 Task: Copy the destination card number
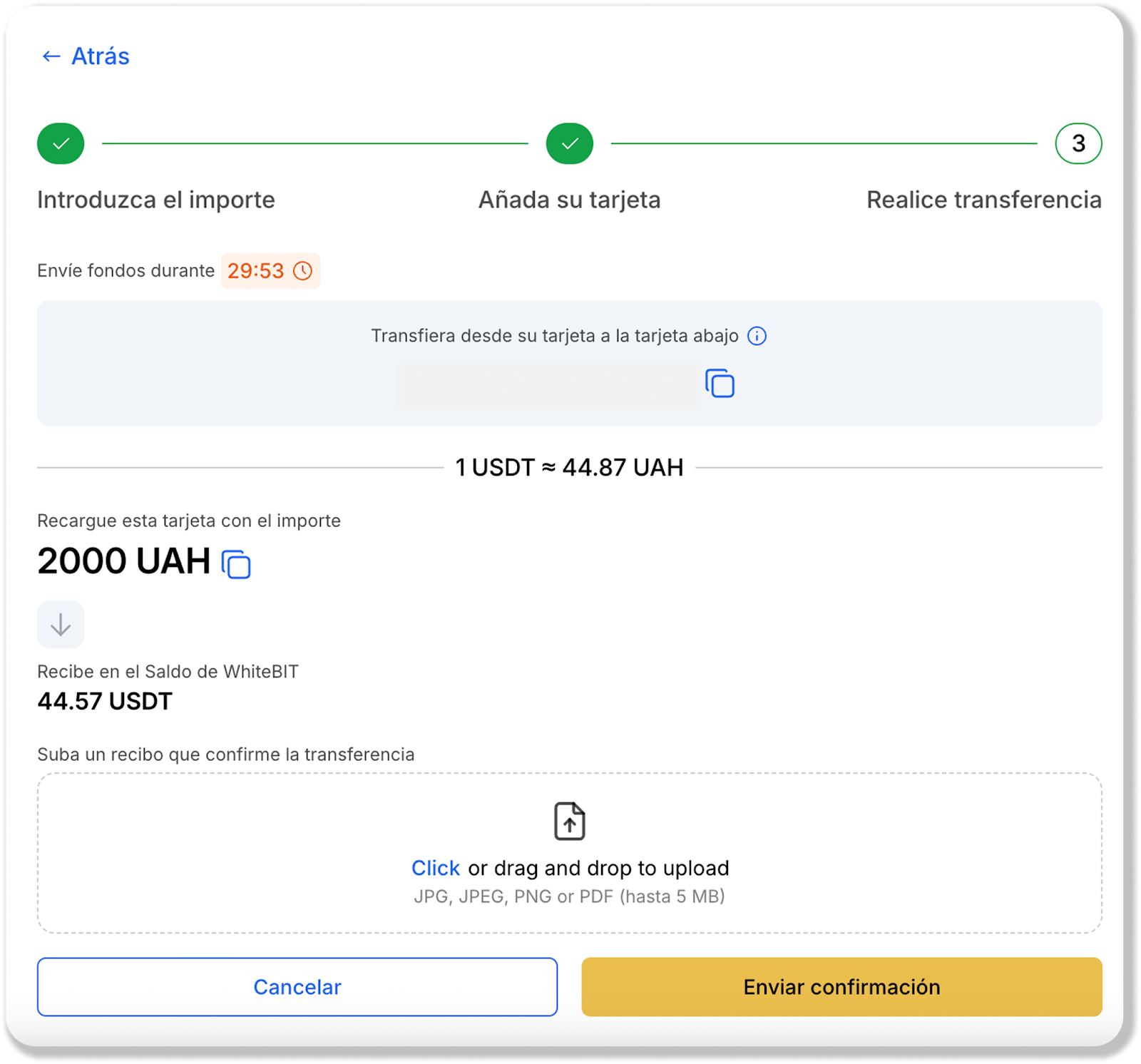(720, 384)
